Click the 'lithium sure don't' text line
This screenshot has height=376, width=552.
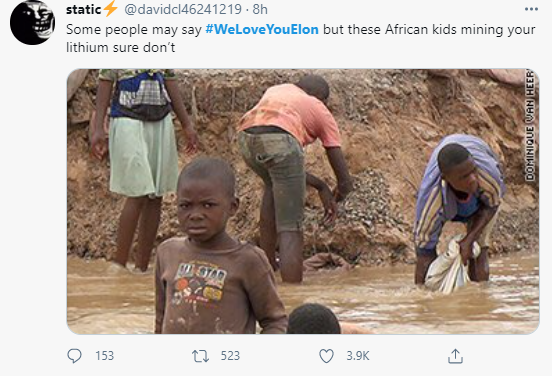[121, 47]
